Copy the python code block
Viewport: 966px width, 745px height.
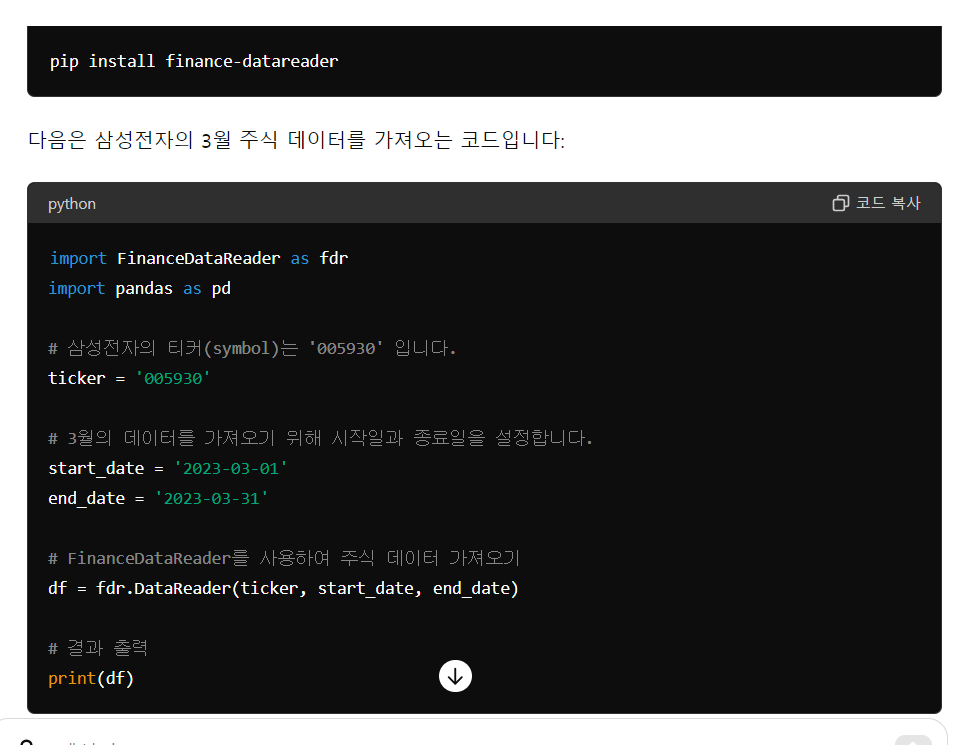pos(876,203)
